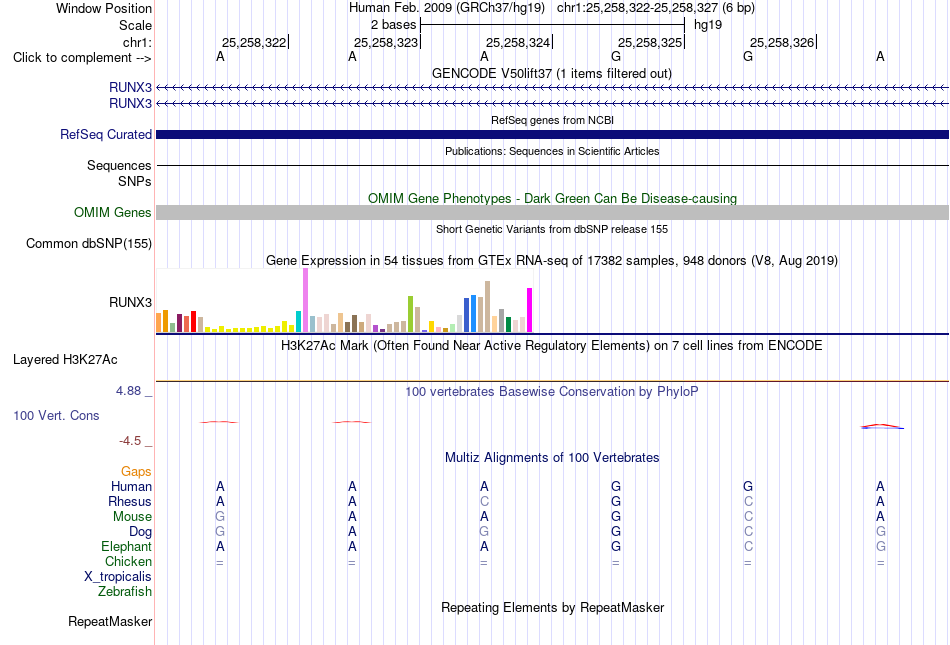
Task: Click the first '=' in the Chicken row
Action: click(x=219, y=563)
